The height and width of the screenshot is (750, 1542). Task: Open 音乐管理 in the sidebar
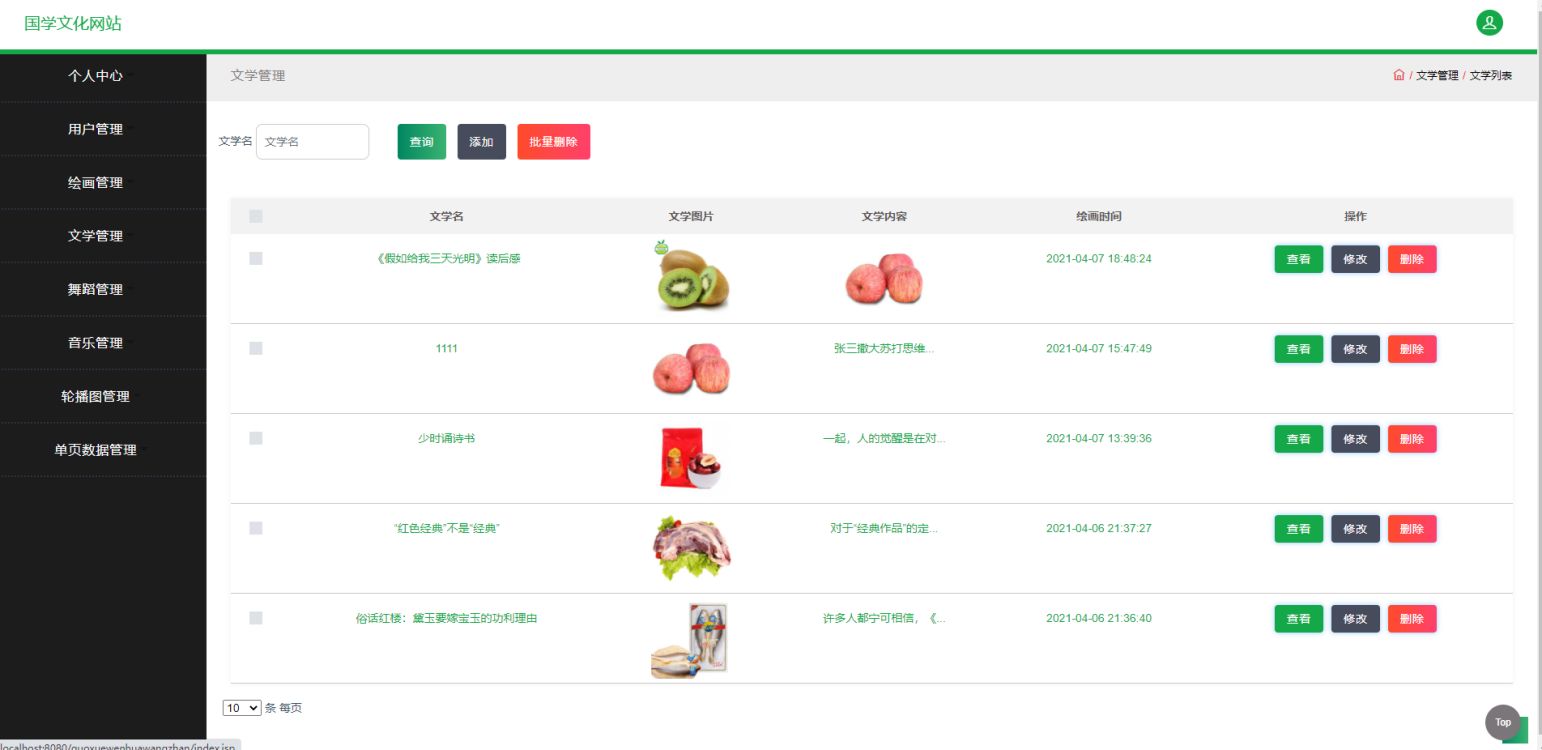[x=103, y=343]
